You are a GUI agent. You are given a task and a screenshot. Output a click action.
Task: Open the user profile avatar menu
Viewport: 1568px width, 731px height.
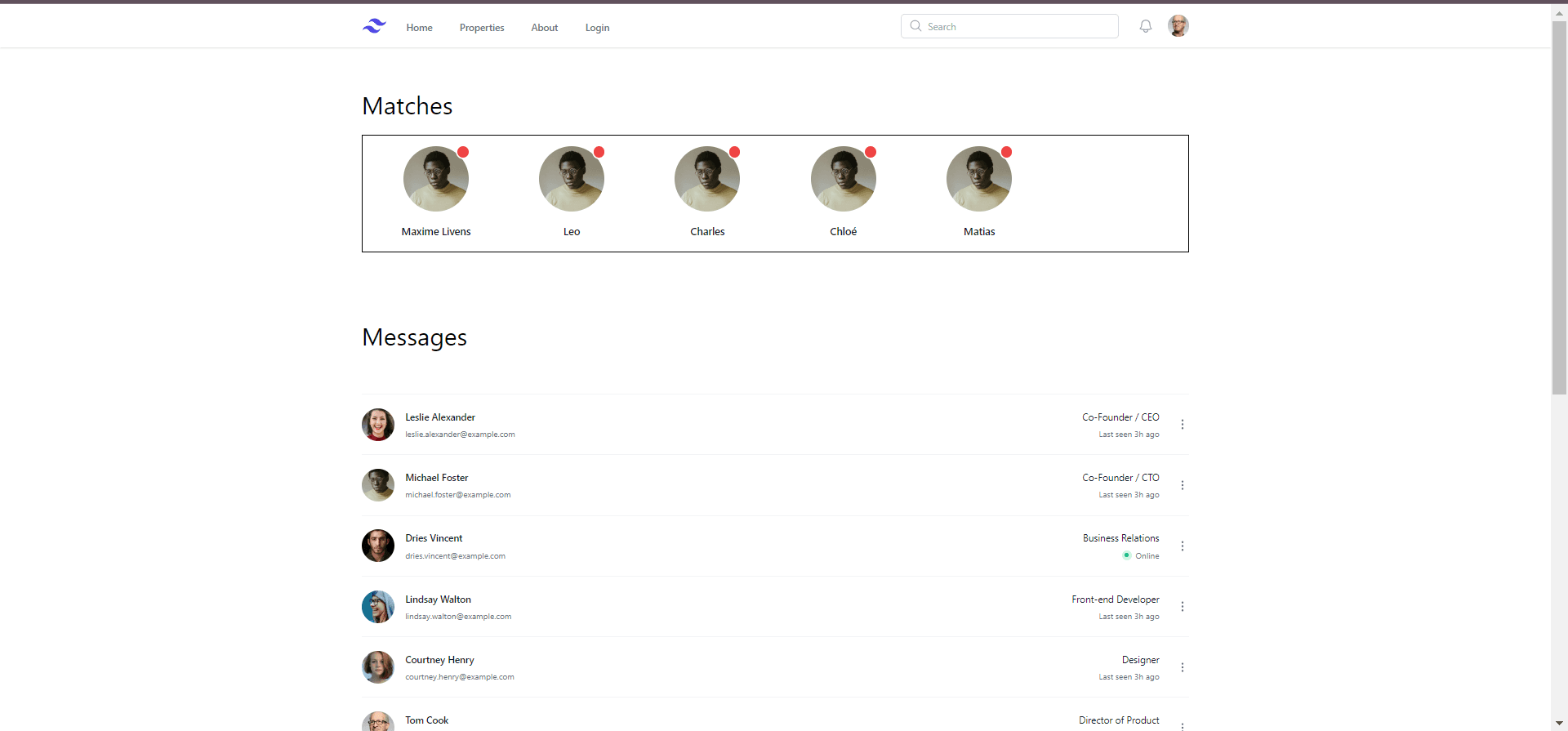(1178, 26)
